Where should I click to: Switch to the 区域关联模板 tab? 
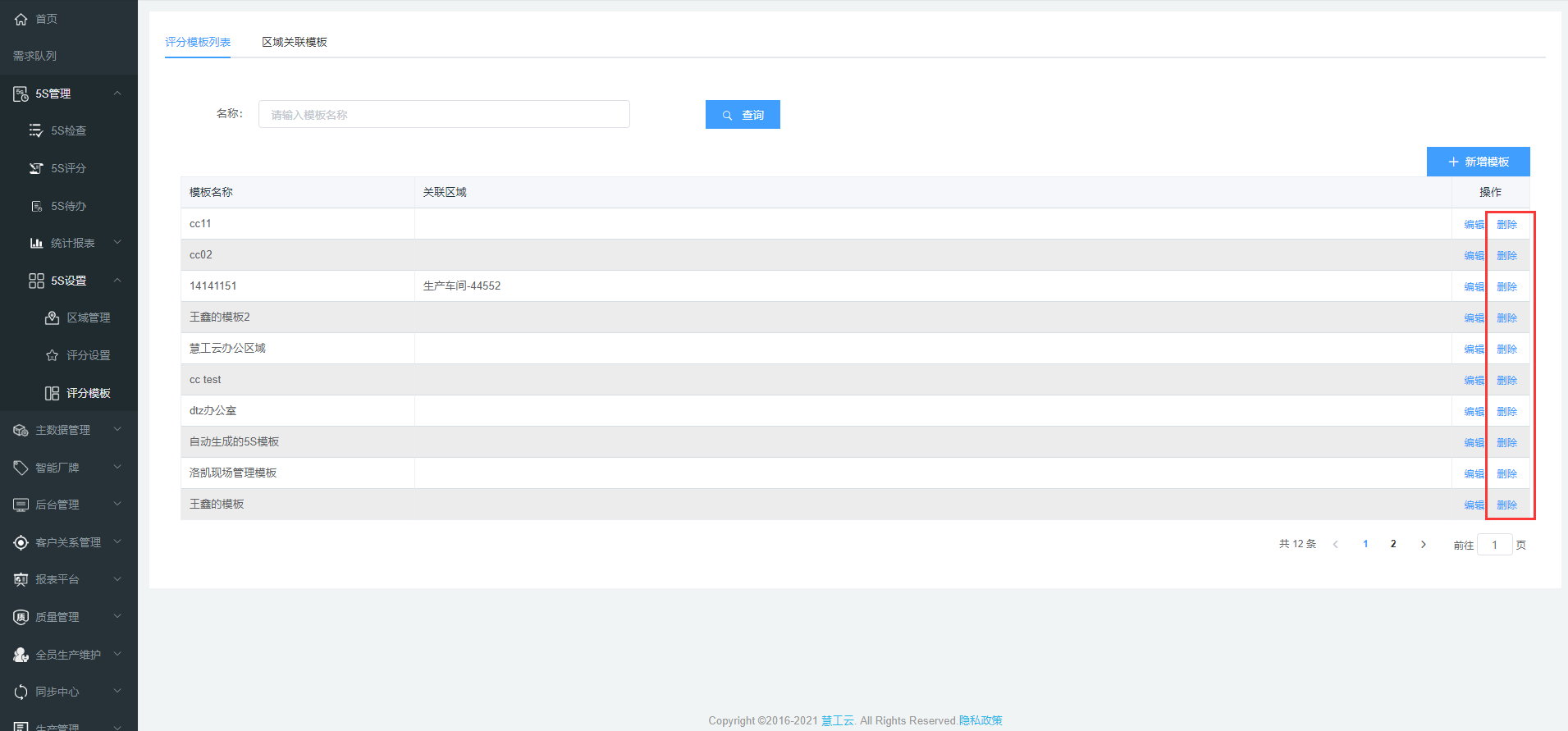294,42
